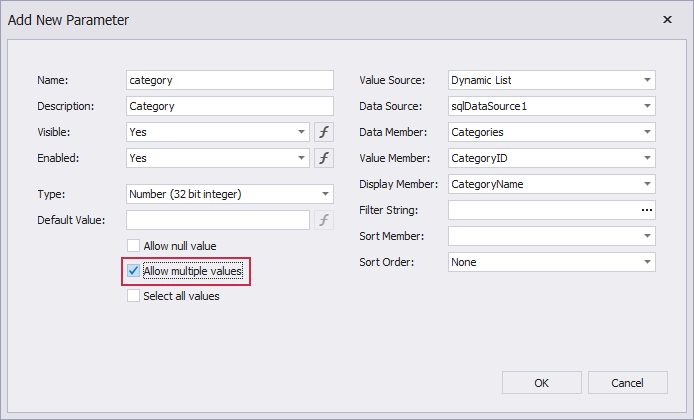Viewport: 694px width, 420px height.
Task: Uncheck Allow multiple values
Action: point(134,271)
